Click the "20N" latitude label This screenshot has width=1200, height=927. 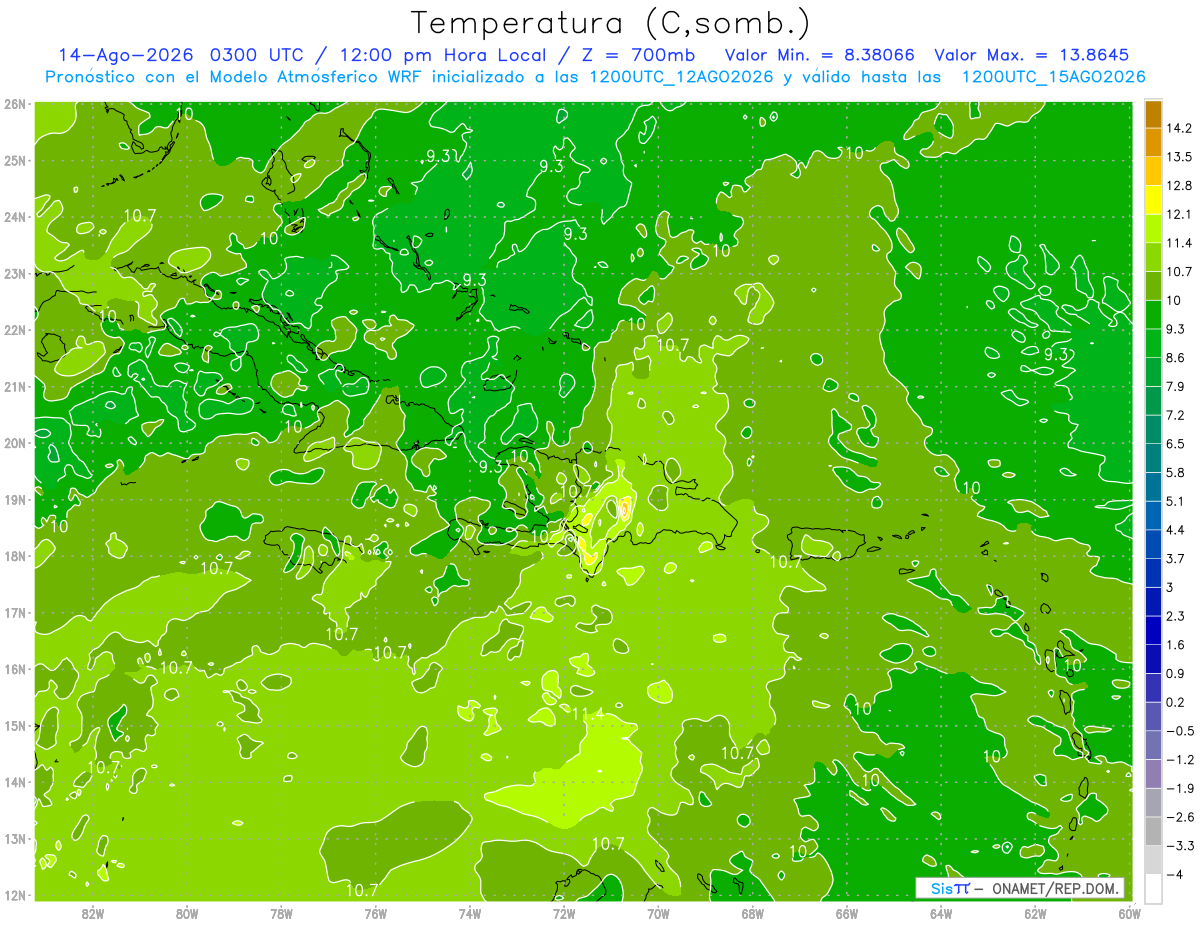(17, 443)
